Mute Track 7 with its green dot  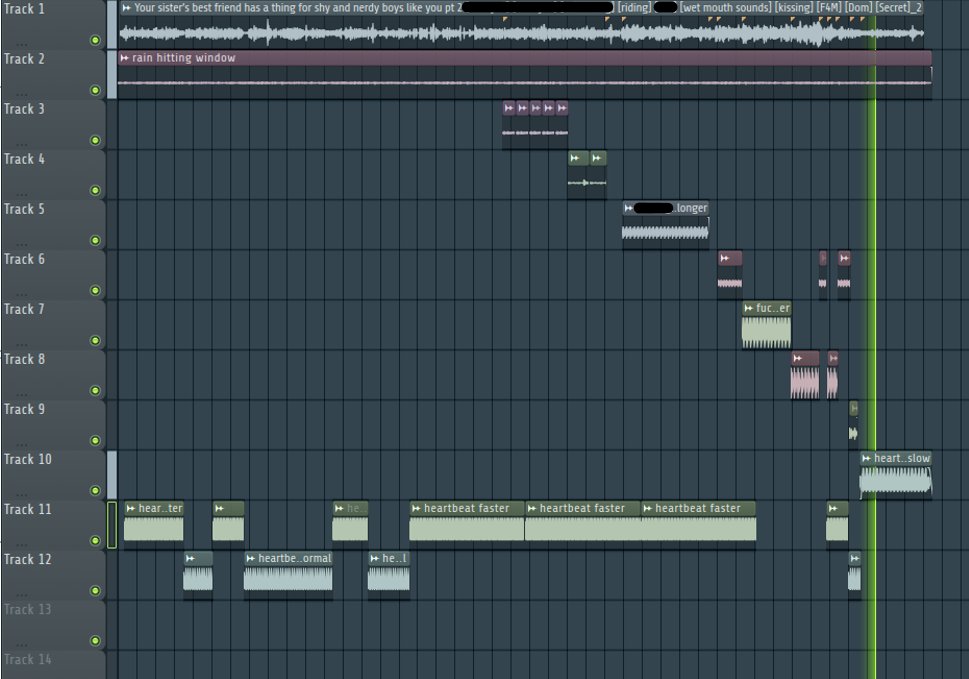95,340
